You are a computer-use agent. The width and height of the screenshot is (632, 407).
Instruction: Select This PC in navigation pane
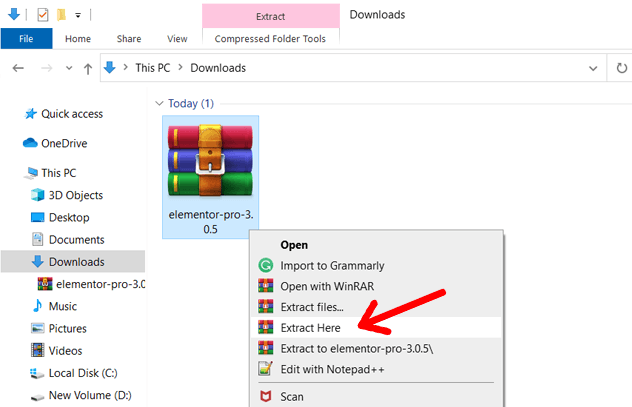point(58,173)
